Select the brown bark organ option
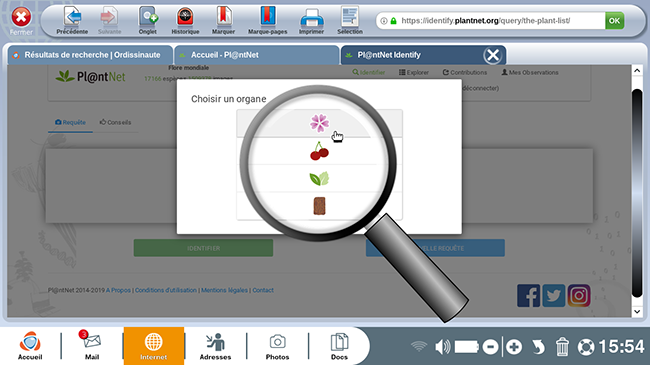 (x=319, y=206)
